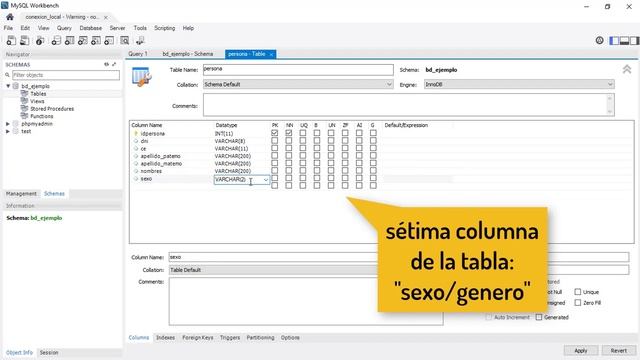The width and height of the screenshot is (640, 360).
Task: Check NN for sexo column
Action: 289,178
